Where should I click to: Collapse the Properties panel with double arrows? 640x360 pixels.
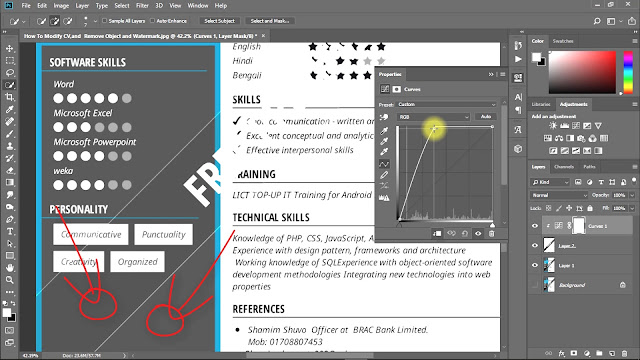coord(491,74)
